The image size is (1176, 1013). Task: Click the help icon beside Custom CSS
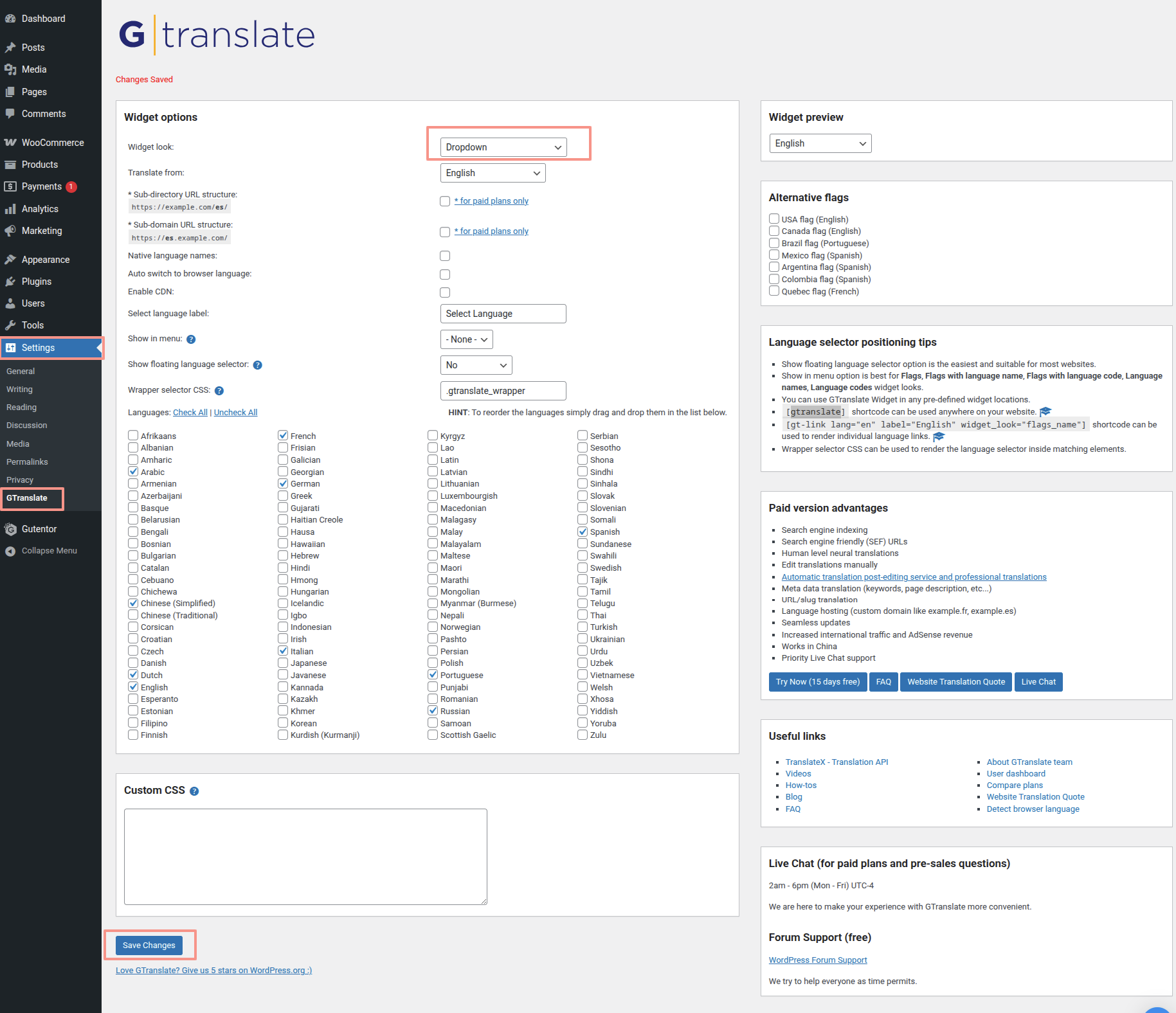(x=194, y=791)
